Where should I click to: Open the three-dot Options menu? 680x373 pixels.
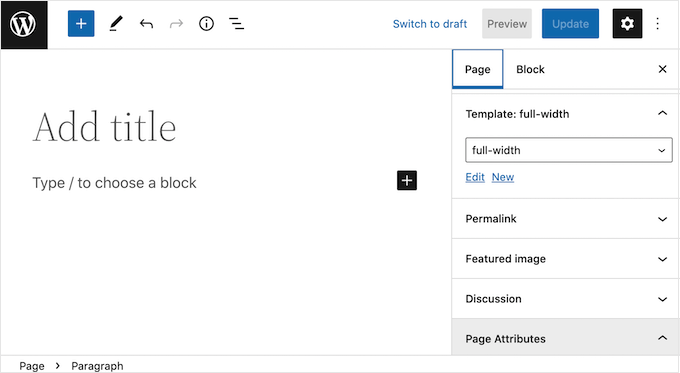[658, 23]
